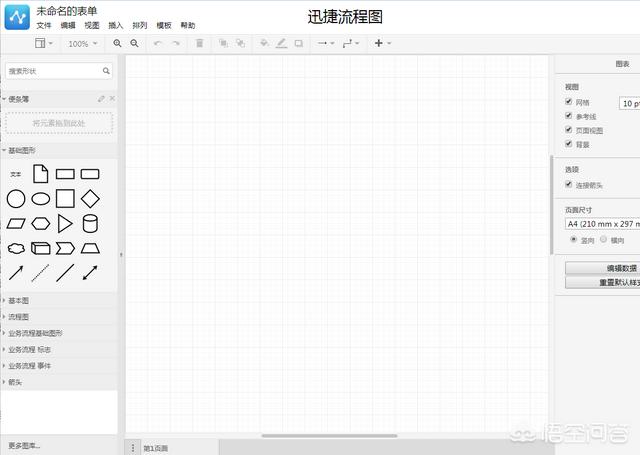Open the 编辑 menu
Screen dimensions: 640x455
pos(68,26)
